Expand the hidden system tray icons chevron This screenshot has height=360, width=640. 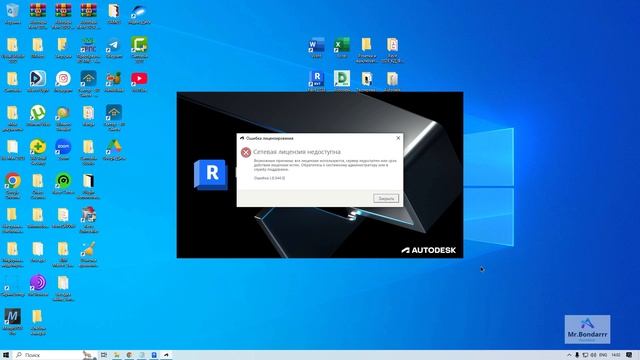point(569,355)
